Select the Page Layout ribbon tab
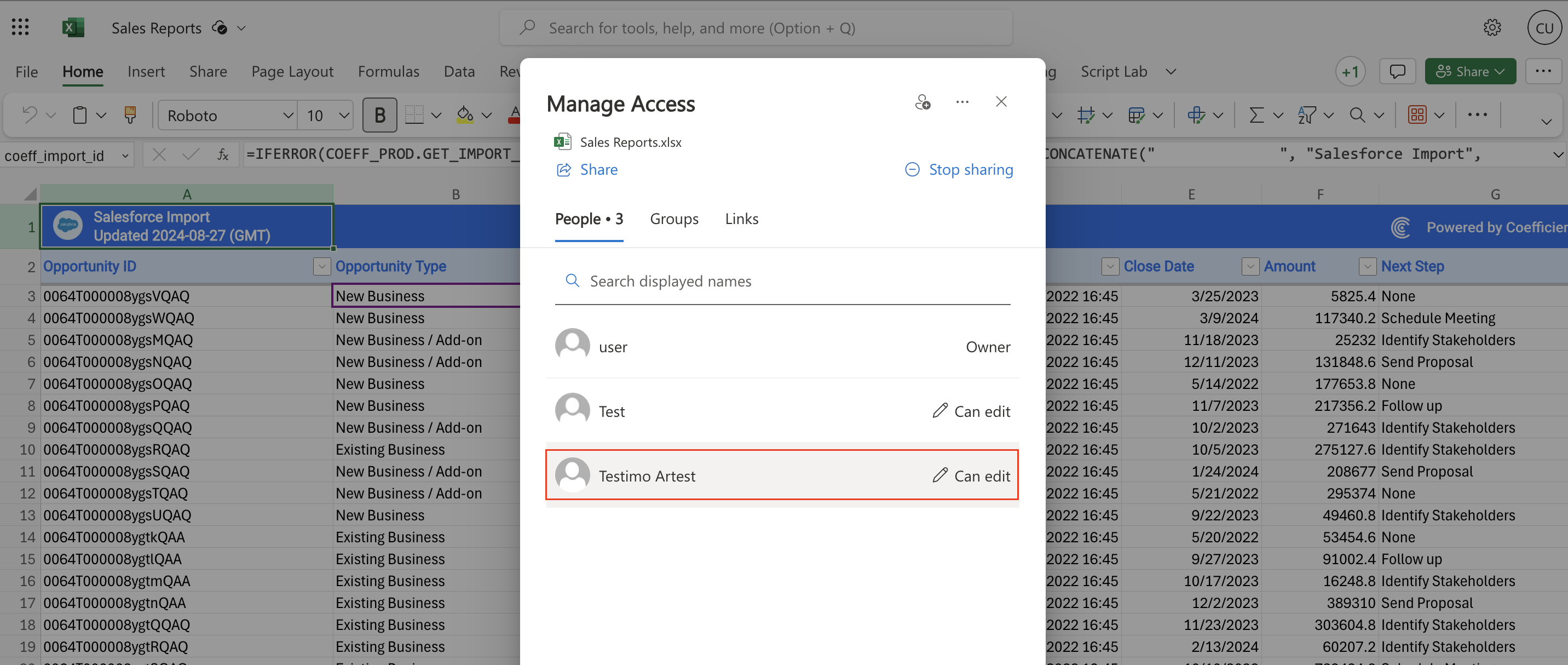Screen dimensions: 1568x665 [x=292, y=72]
